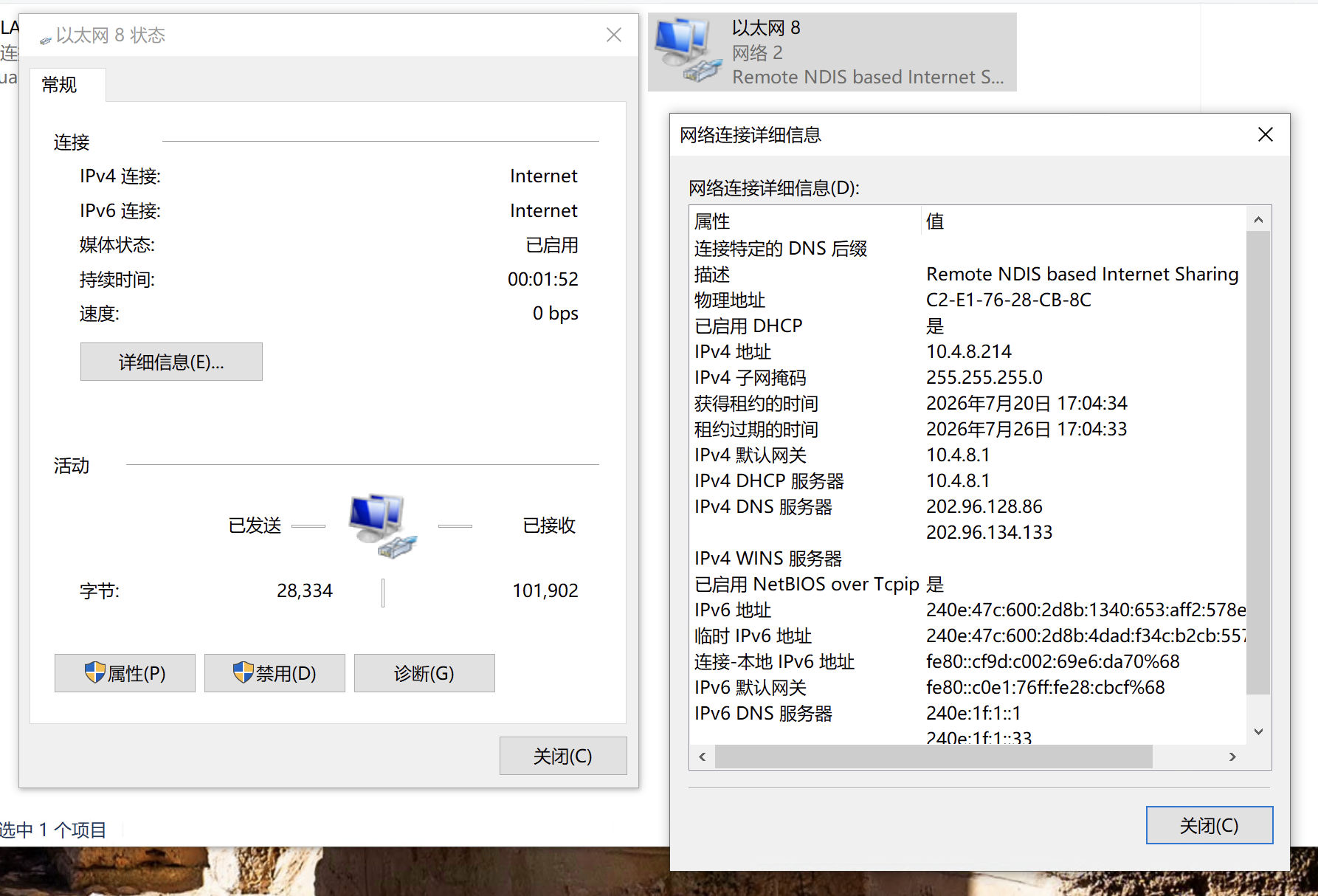Click the 连接特定的 DNS 后缀 row

point(968,249)
